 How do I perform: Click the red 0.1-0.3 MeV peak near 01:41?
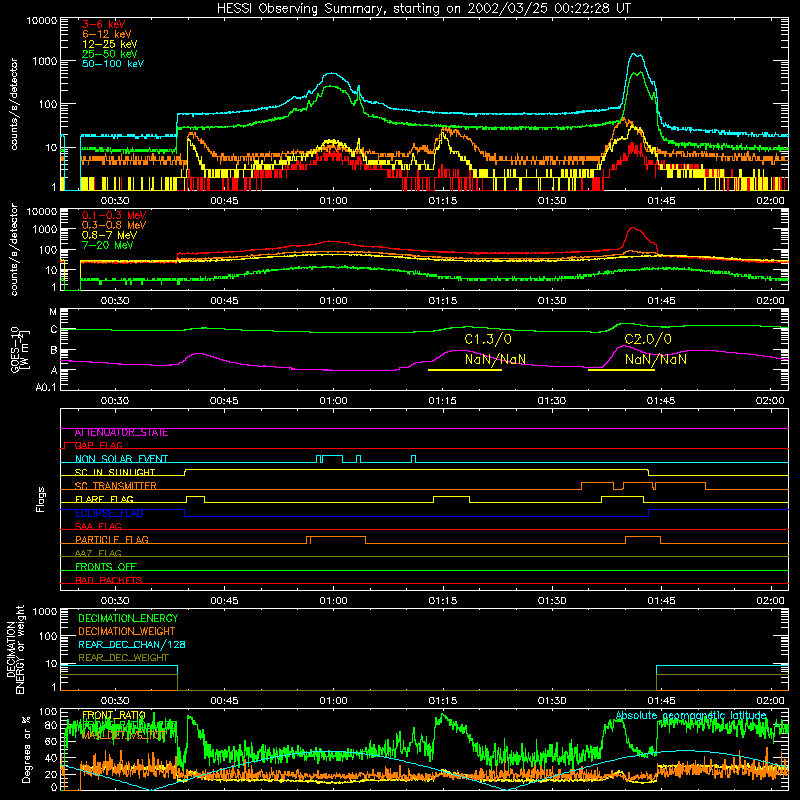(x=633, y=228)
